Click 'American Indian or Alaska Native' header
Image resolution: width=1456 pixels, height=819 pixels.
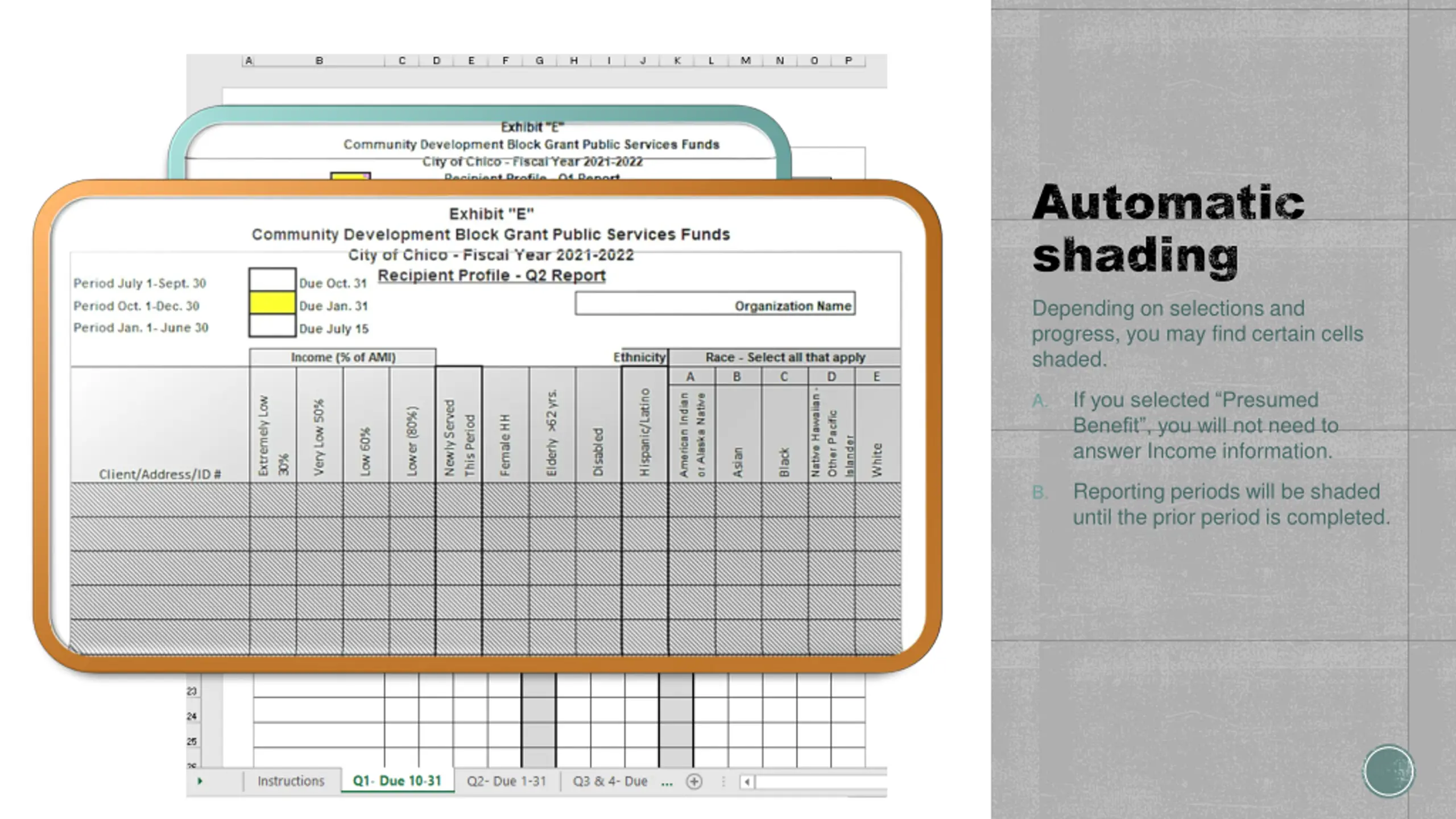point(692,435)
